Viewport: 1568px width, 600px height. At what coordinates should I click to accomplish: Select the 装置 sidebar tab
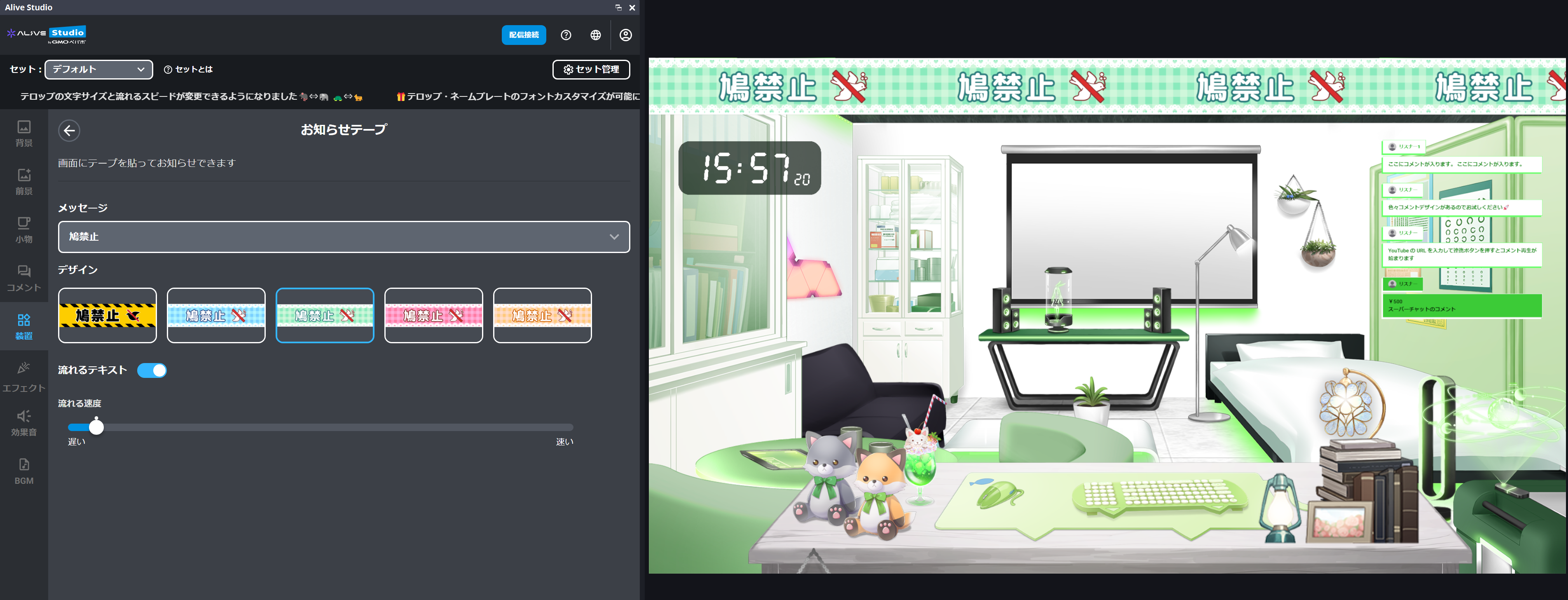[24, 326]
